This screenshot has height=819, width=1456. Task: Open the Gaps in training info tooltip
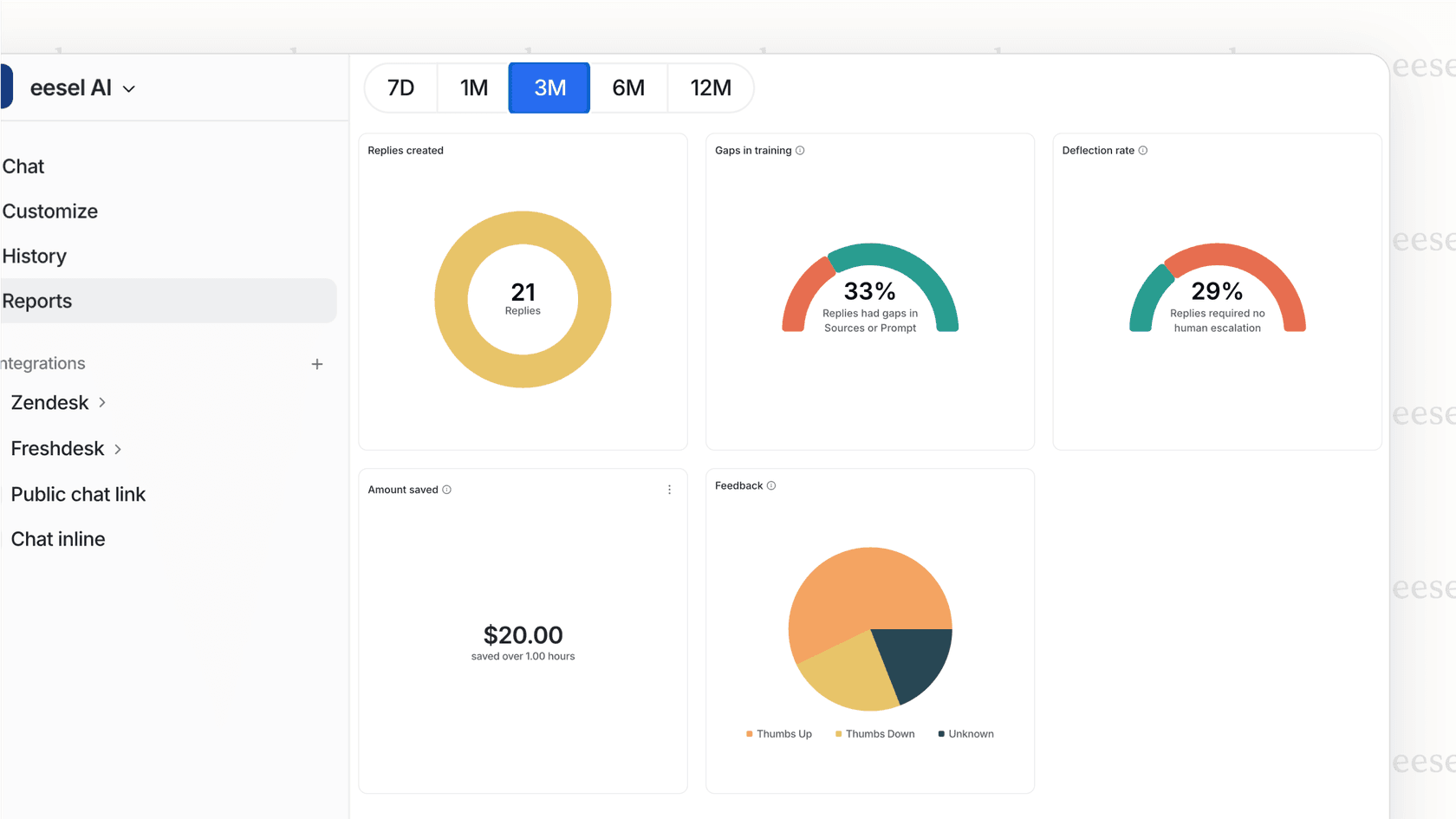point(799,150)
